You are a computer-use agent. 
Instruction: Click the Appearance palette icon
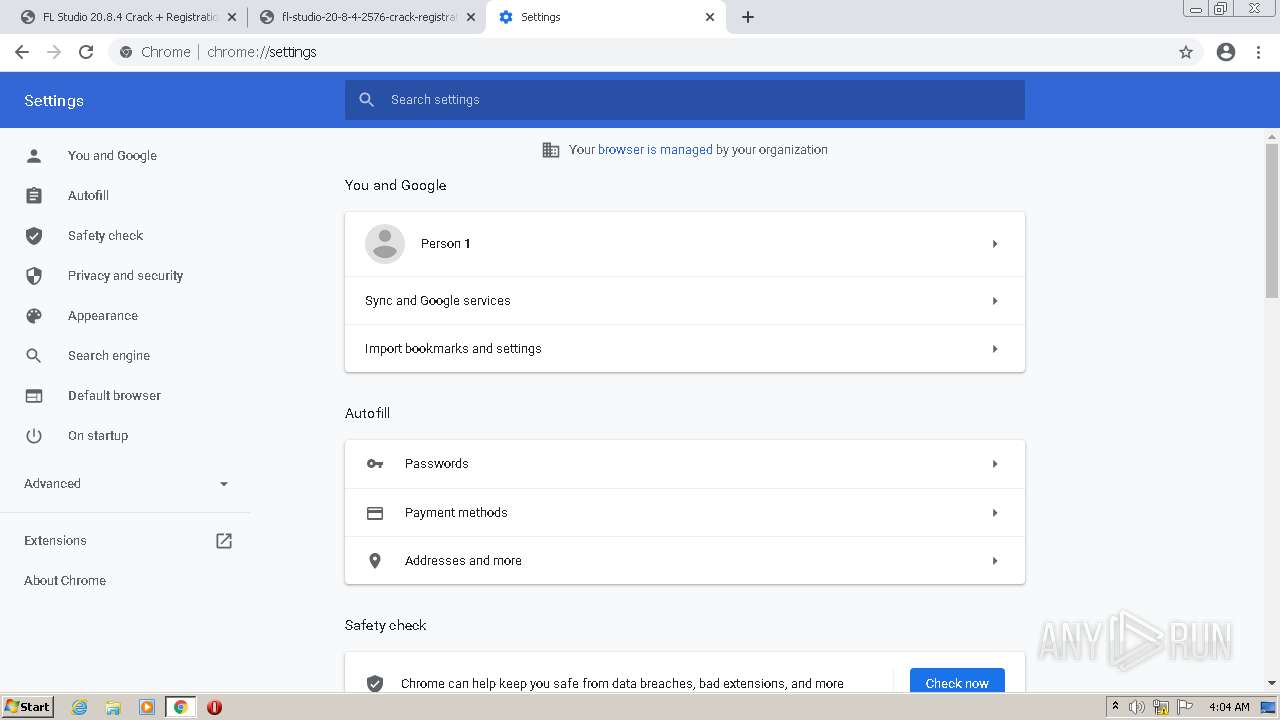pos(34,315)
